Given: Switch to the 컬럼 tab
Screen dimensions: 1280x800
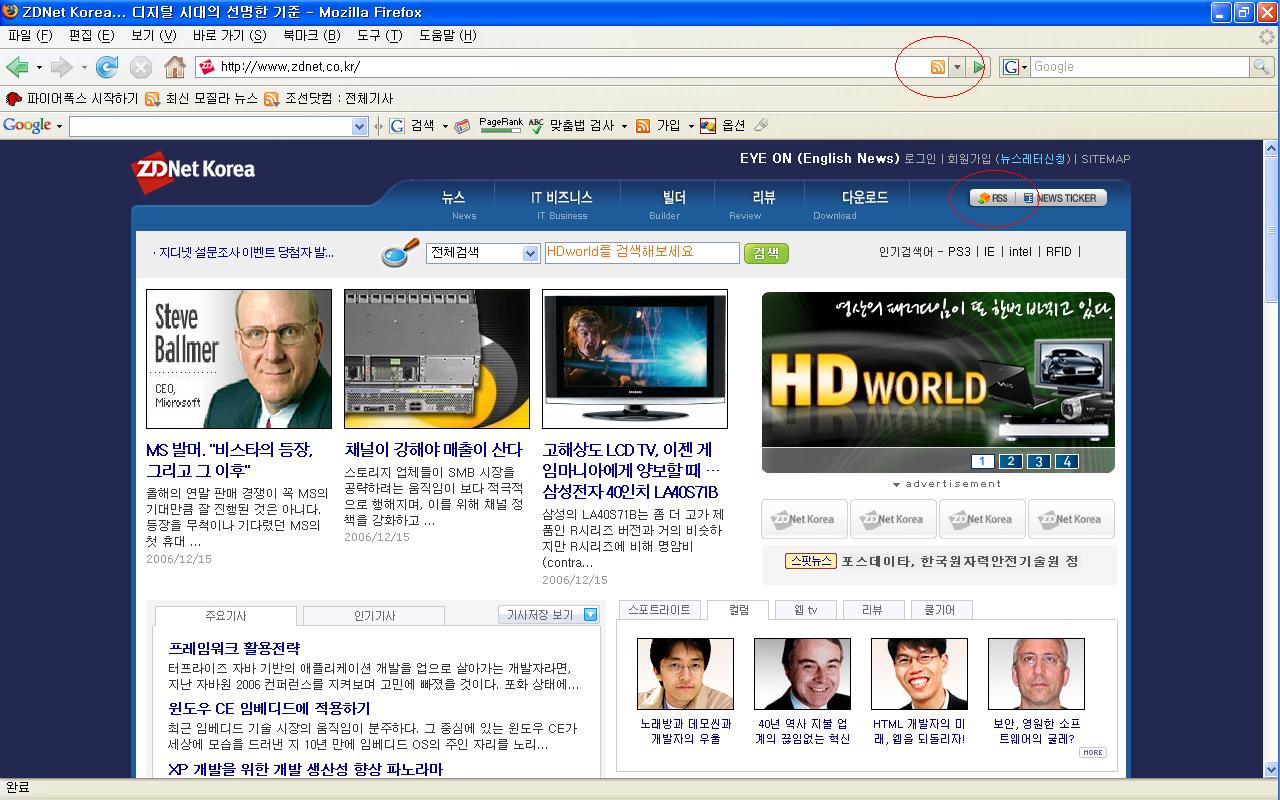Looking at the screenshot, I should [738, 610].
